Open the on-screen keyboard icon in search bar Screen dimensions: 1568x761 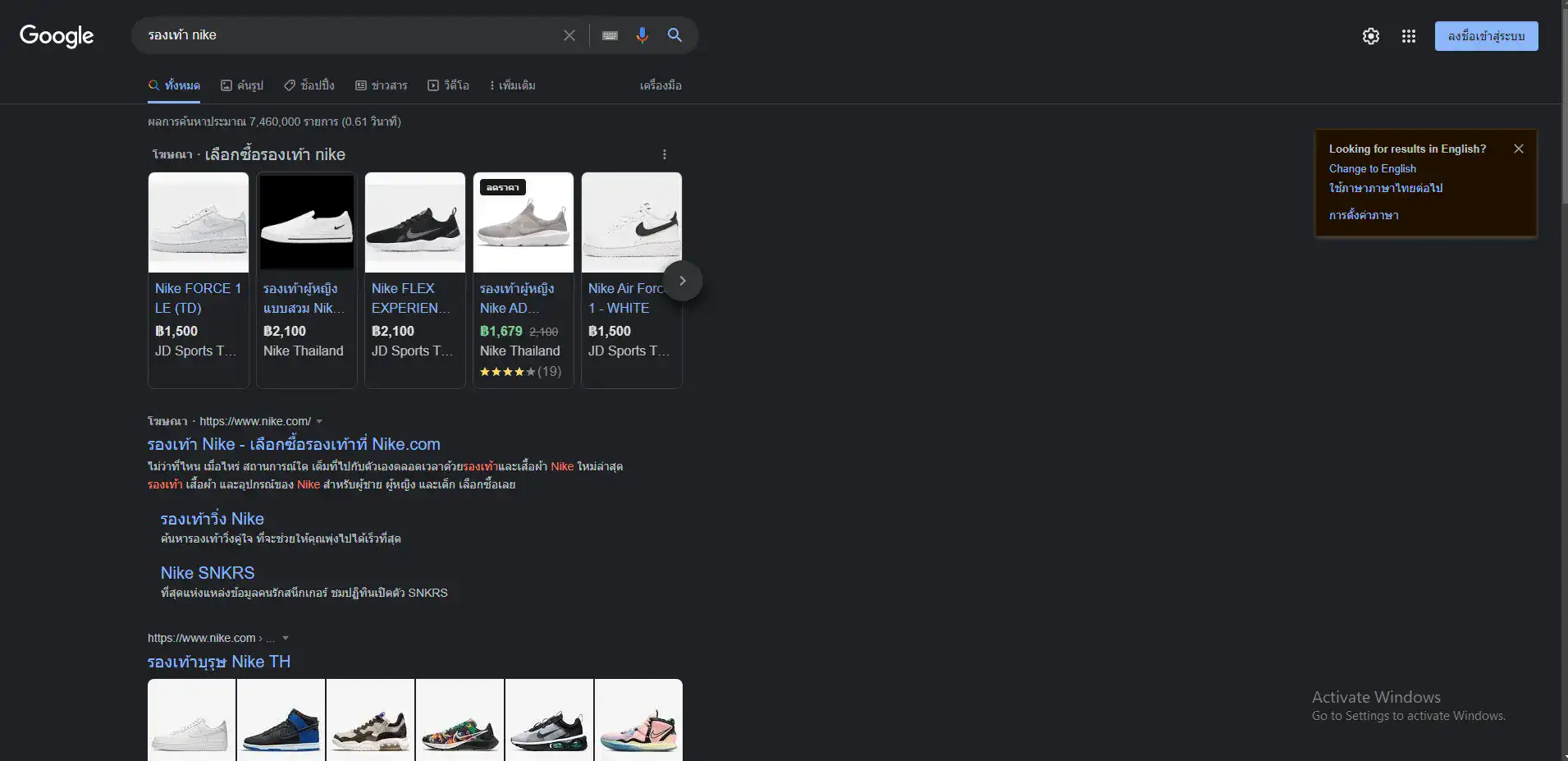610,35
